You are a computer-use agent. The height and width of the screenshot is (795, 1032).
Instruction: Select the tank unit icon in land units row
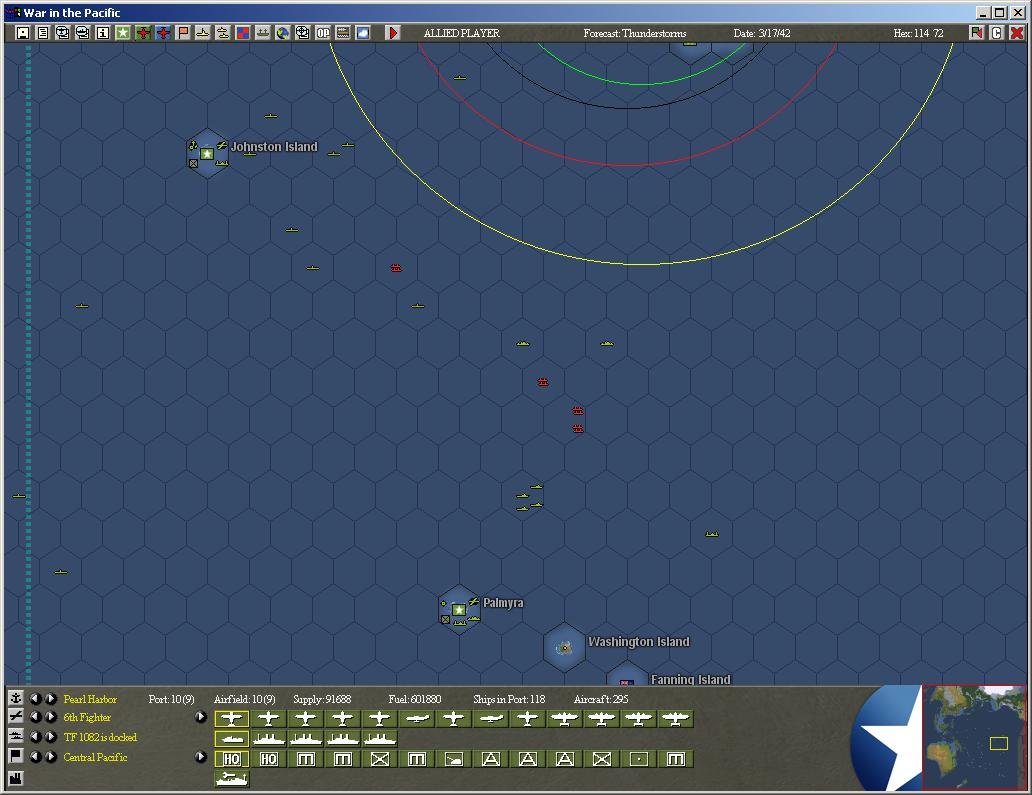point(453,759)
